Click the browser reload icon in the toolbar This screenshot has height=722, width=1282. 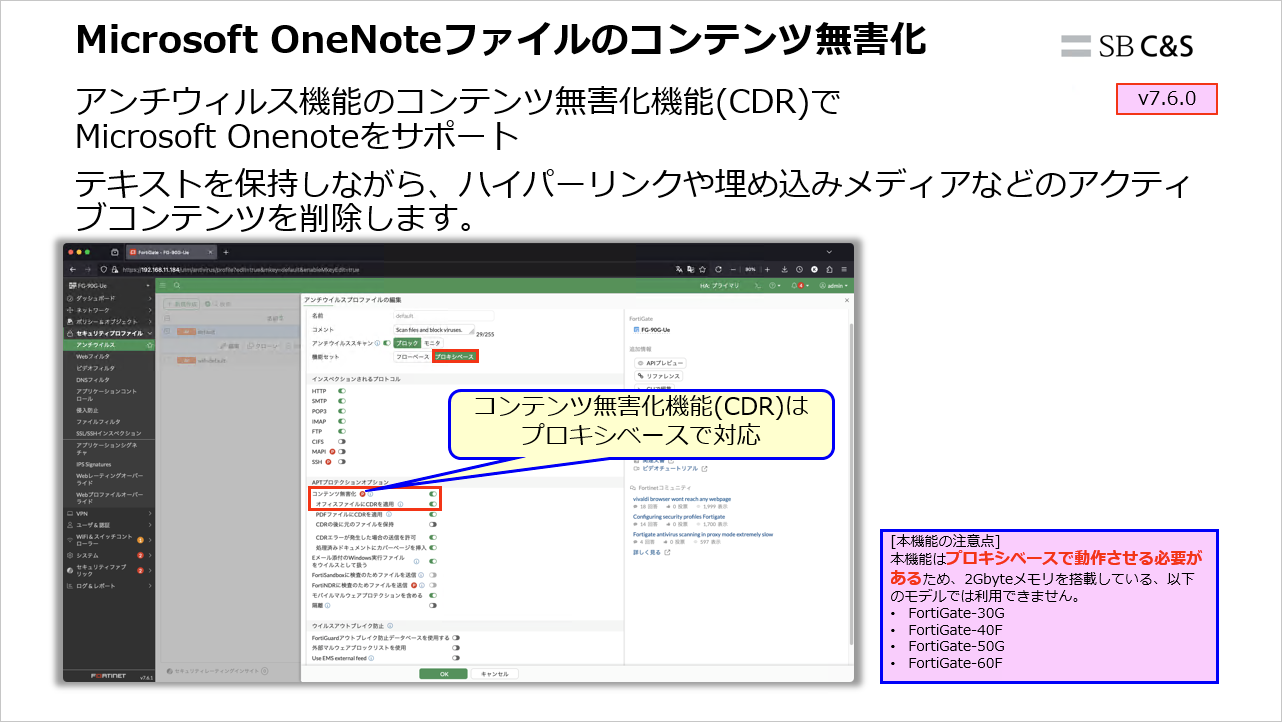point(718,269)
